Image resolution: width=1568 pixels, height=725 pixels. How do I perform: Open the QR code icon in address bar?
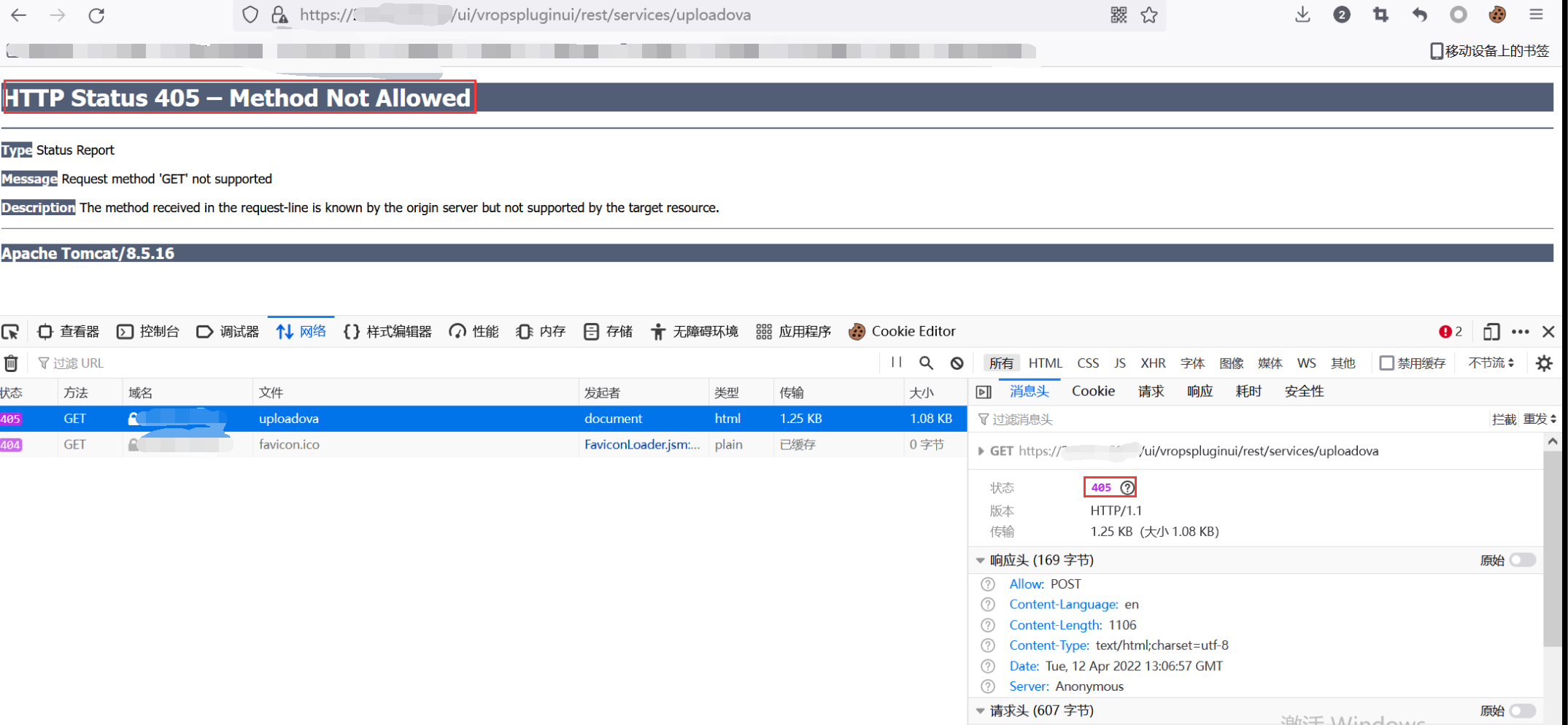1119,15
